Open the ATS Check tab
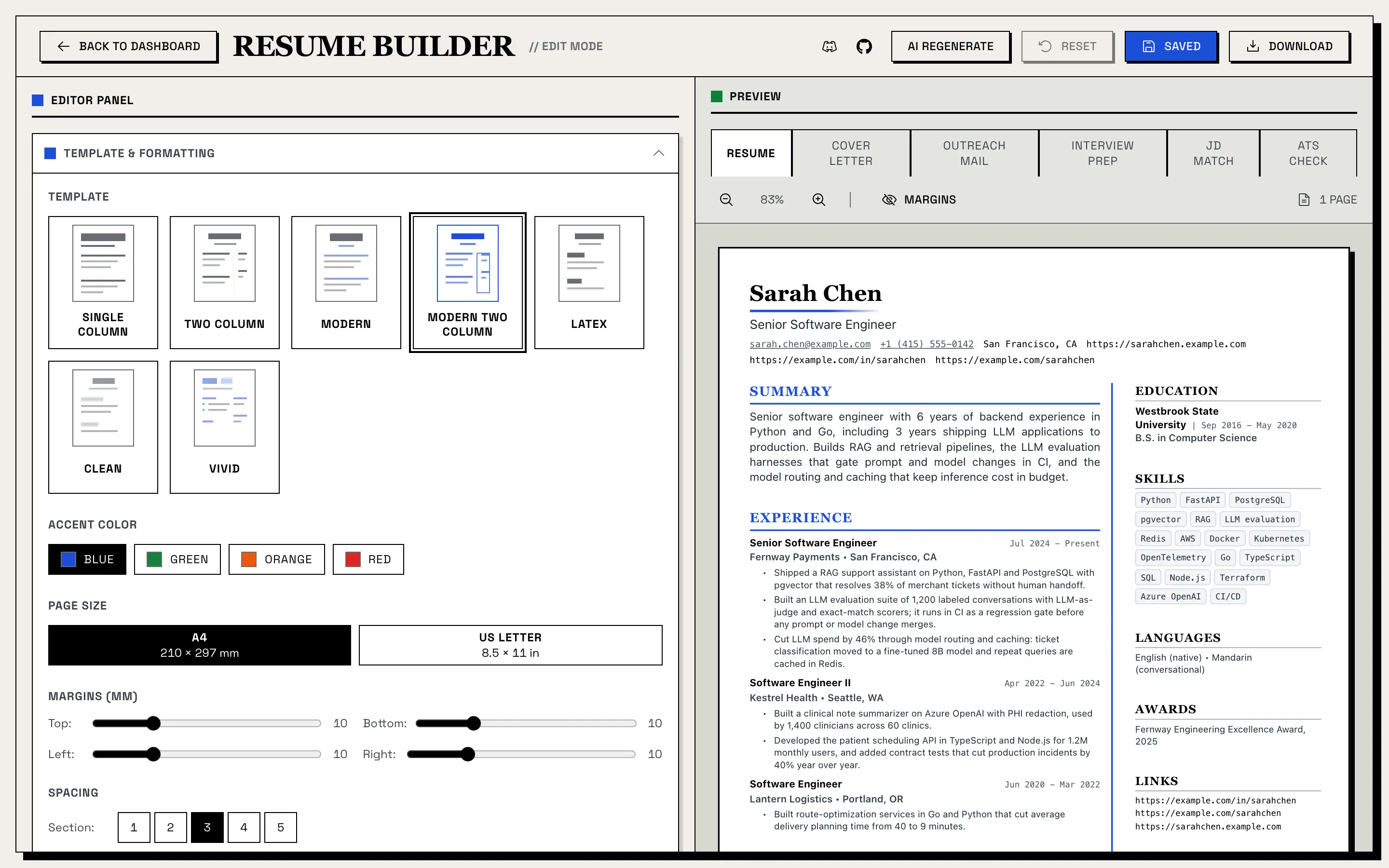The width and height of the screenshot is (1389, 868). tap(1308, 153)
